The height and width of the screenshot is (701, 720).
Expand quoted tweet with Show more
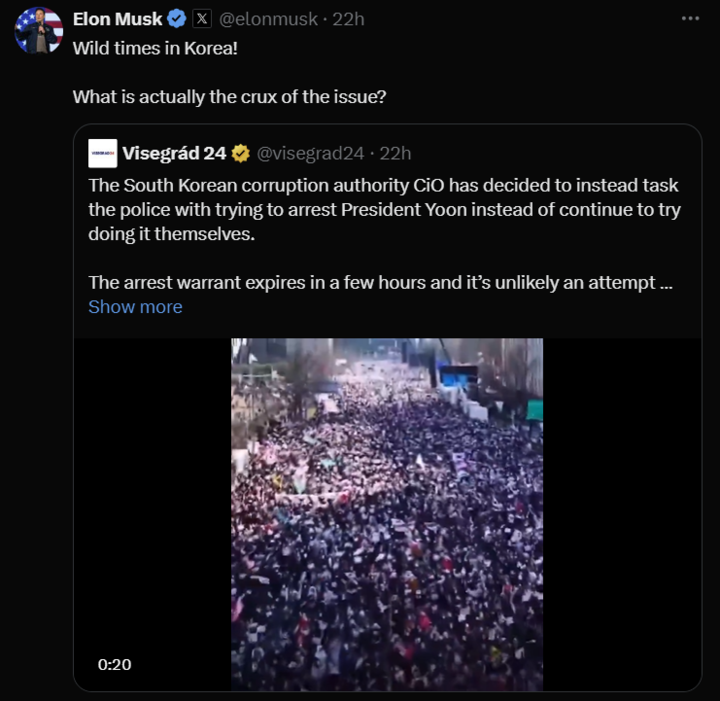tap(135, 307)
